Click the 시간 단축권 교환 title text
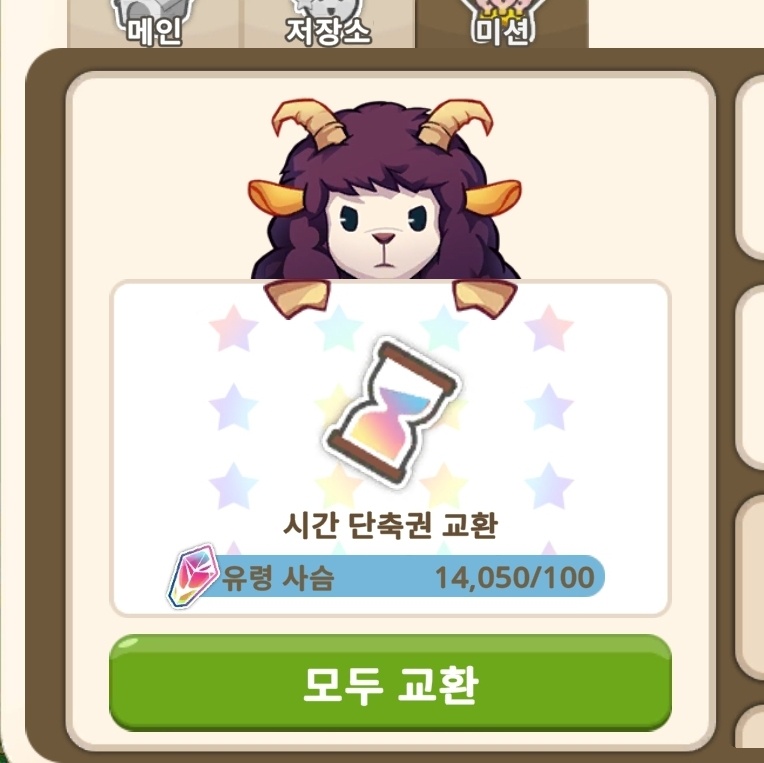The height and width of the screenshot is (763, 764). coord(390,526)
